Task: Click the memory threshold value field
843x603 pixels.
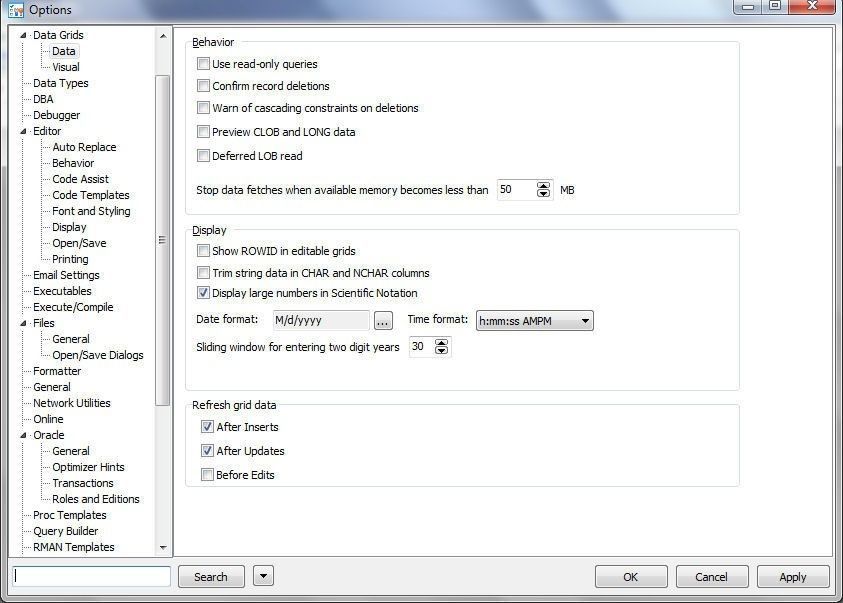Action: [516, 190]
